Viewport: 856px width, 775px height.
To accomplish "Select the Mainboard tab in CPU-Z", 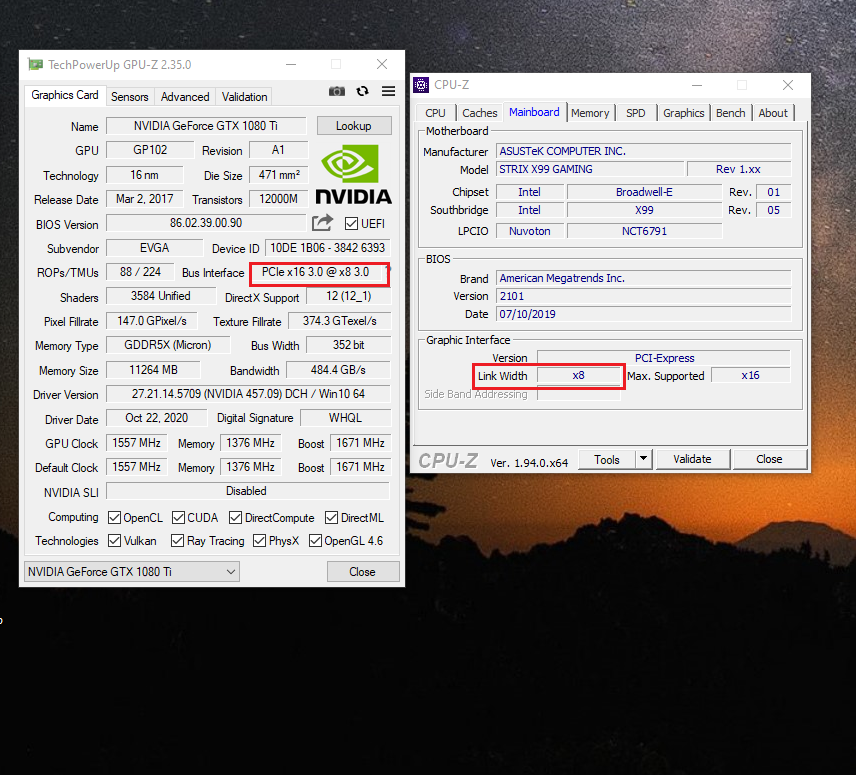I will [x=534, y=112].
